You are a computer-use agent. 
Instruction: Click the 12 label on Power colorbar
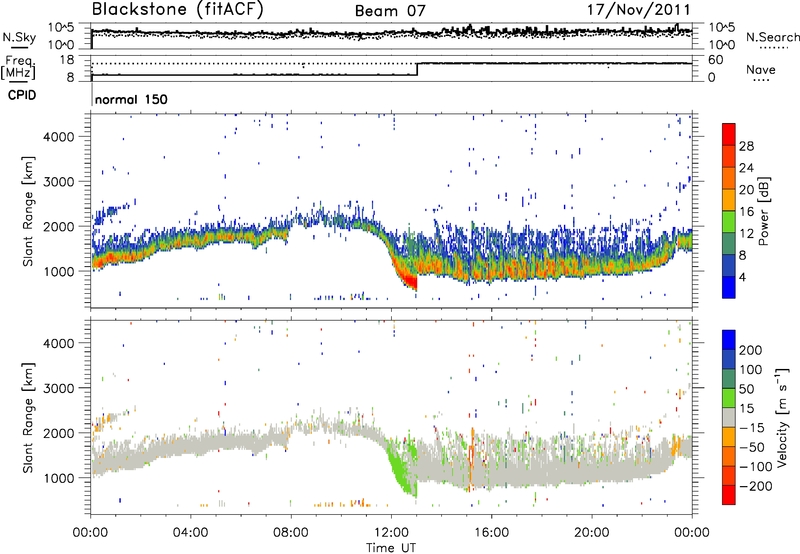click(746, 234)
